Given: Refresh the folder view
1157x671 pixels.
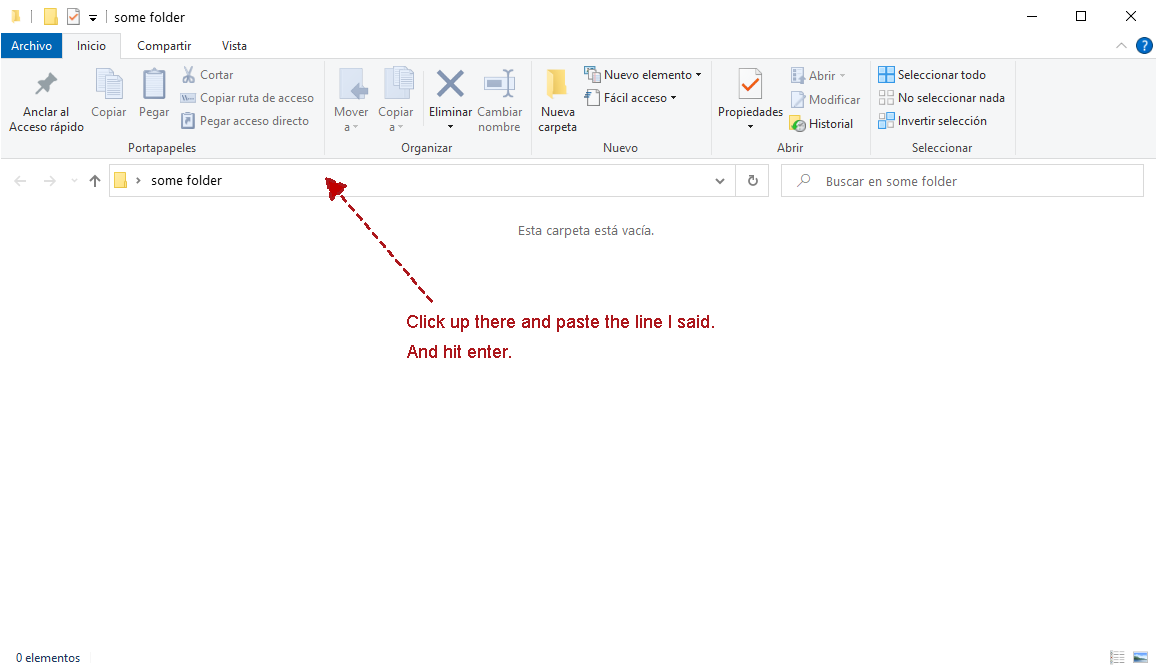Looking at the screenshot, I should (x=753, y=181).
